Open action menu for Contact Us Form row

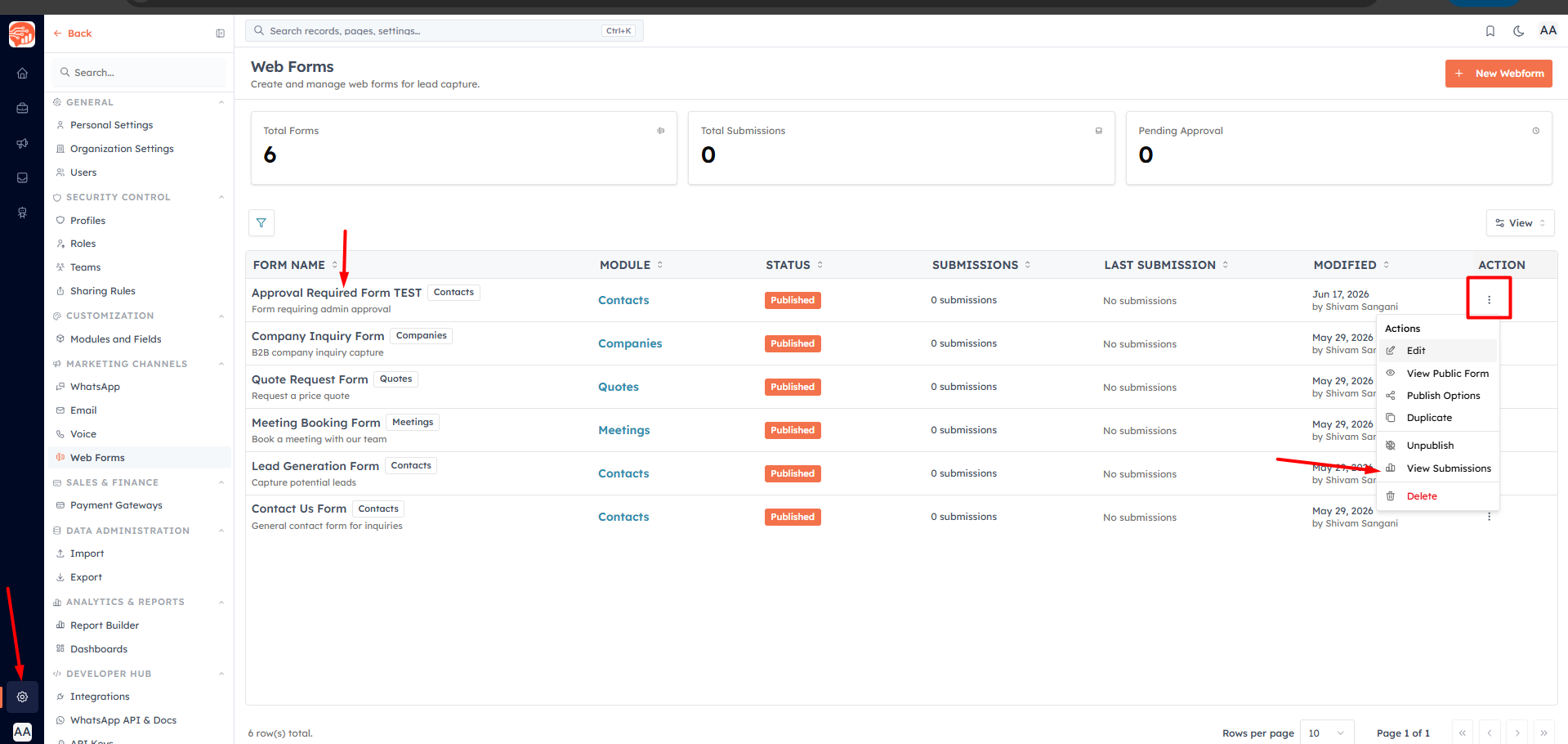click(x=1489, y=517)
